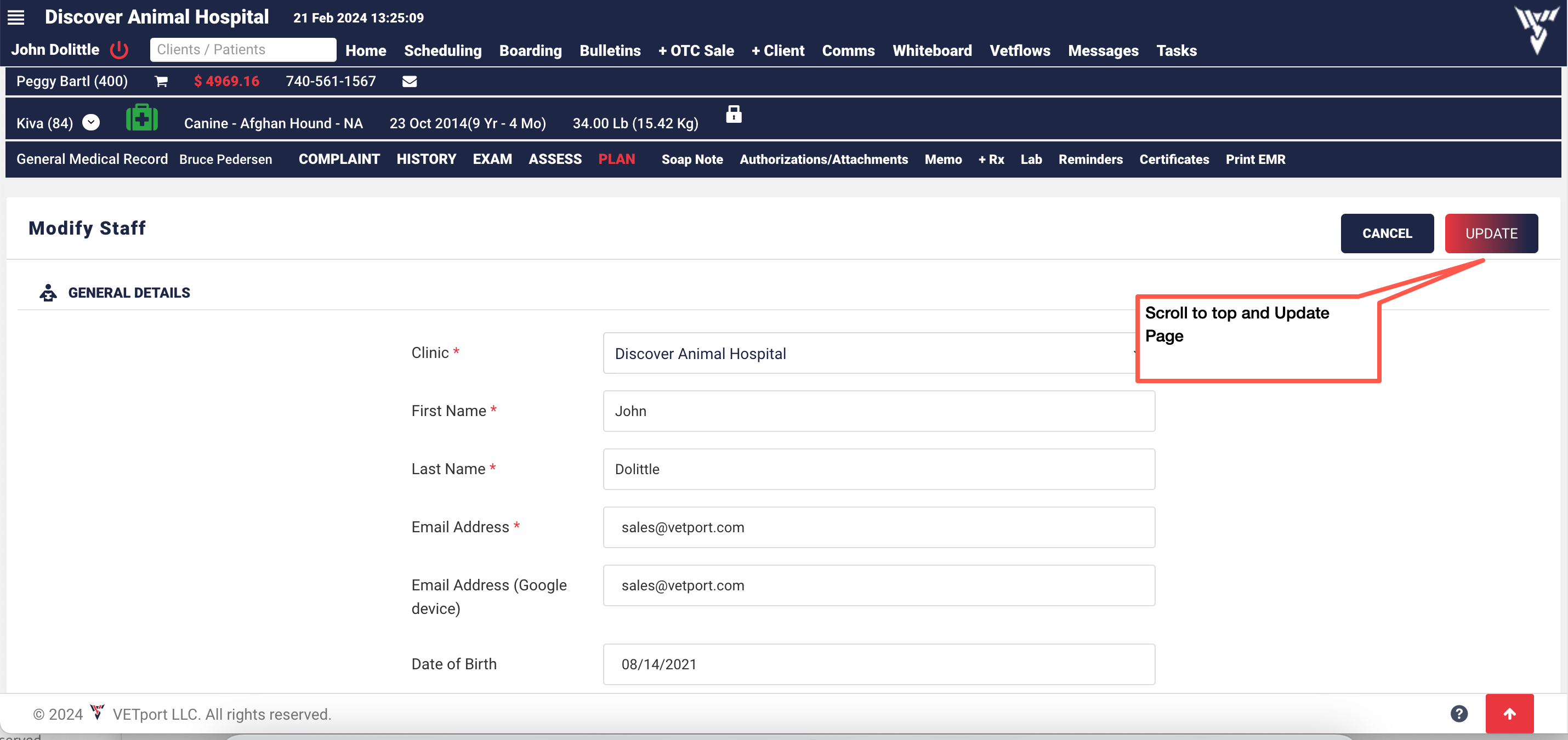
Task: Click the red logout power icon
Action: click(x=120, y=50)
